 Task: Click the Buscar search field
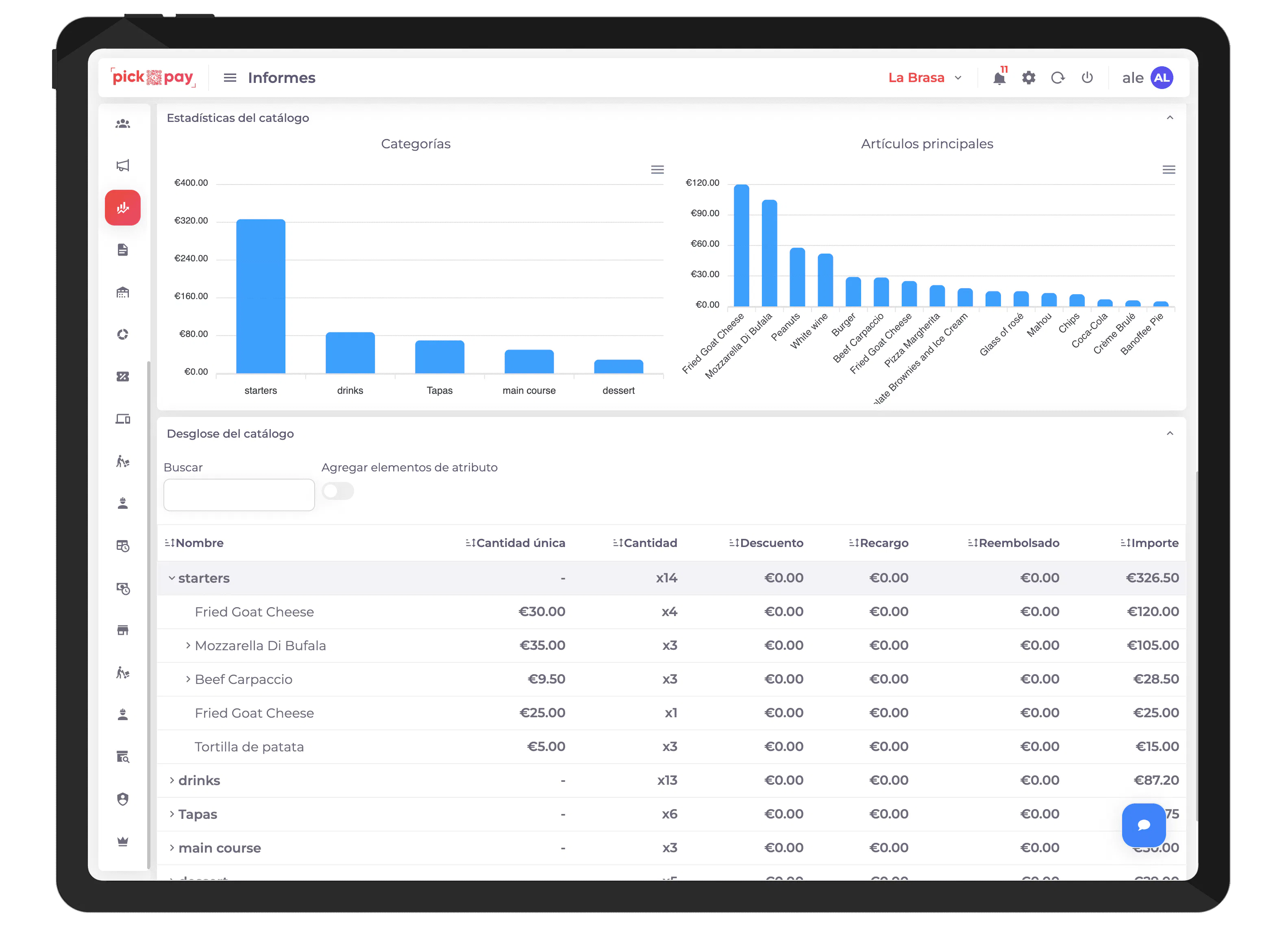pos(239,495)
